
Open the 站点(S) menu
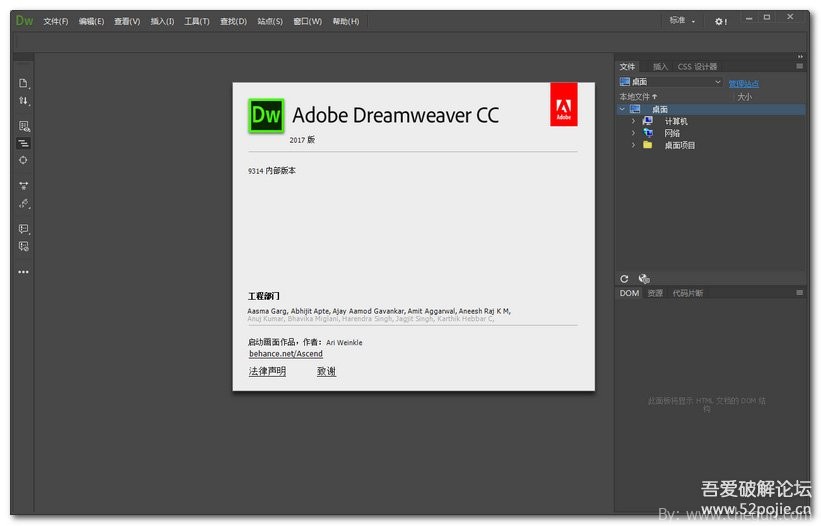[x=270, y=21]
